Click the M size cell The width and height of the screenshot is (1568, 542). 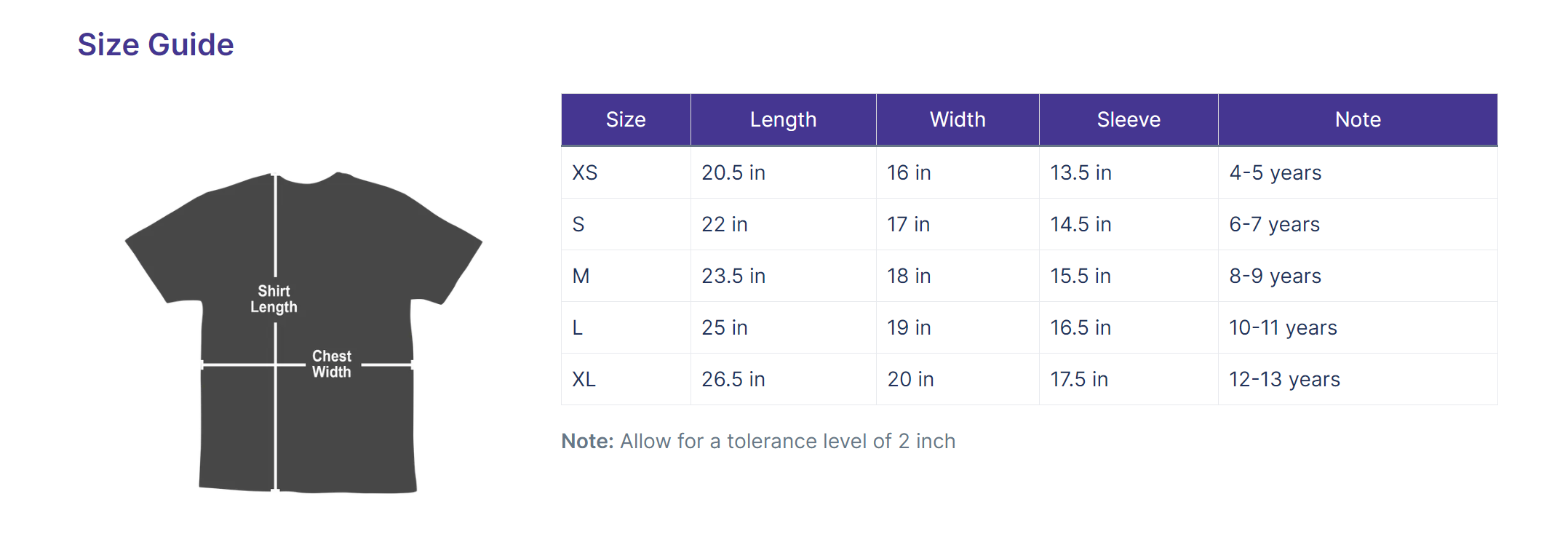point(626,276)
